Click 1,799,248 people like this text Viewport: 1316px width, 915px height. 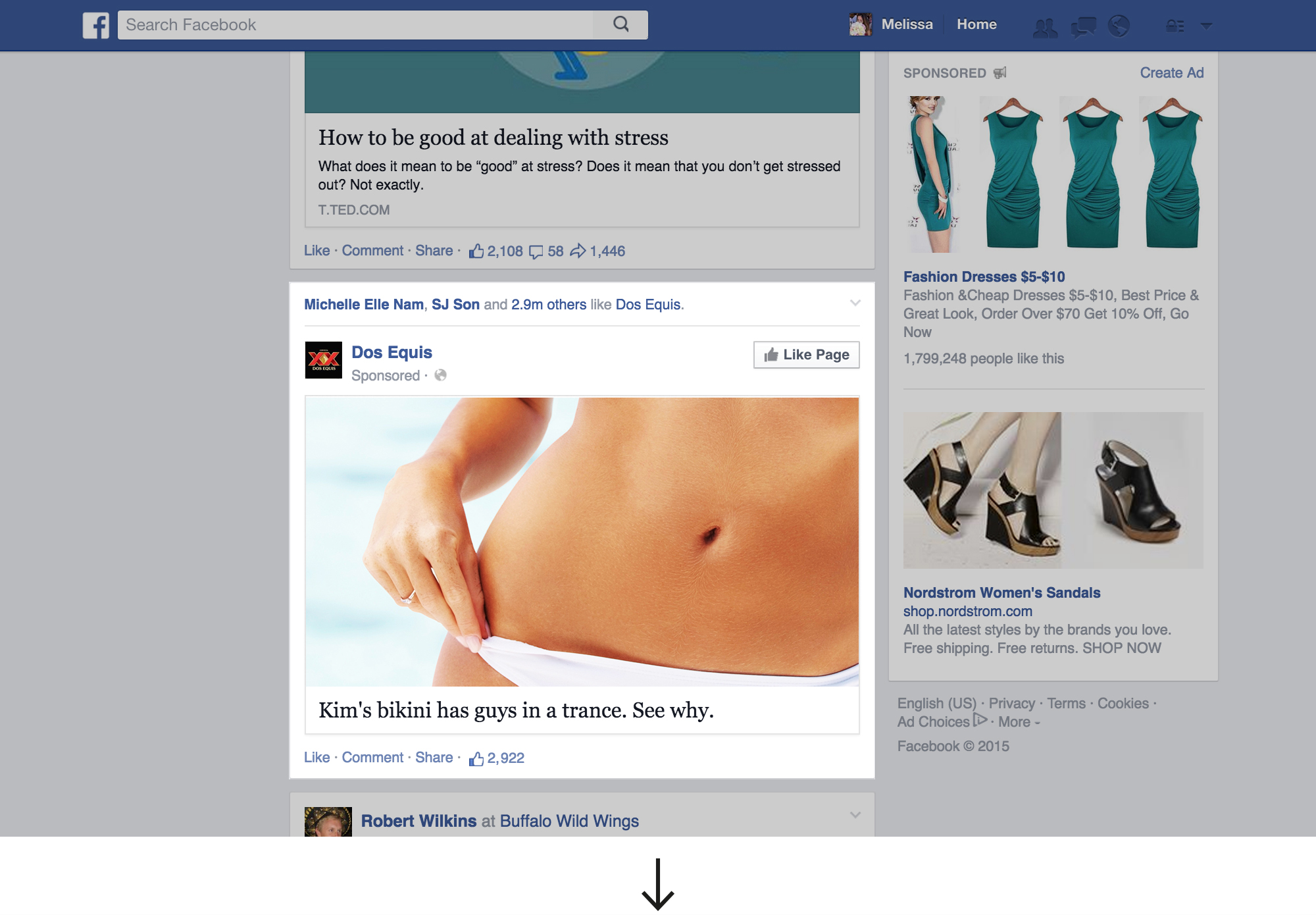click(984, 359)
